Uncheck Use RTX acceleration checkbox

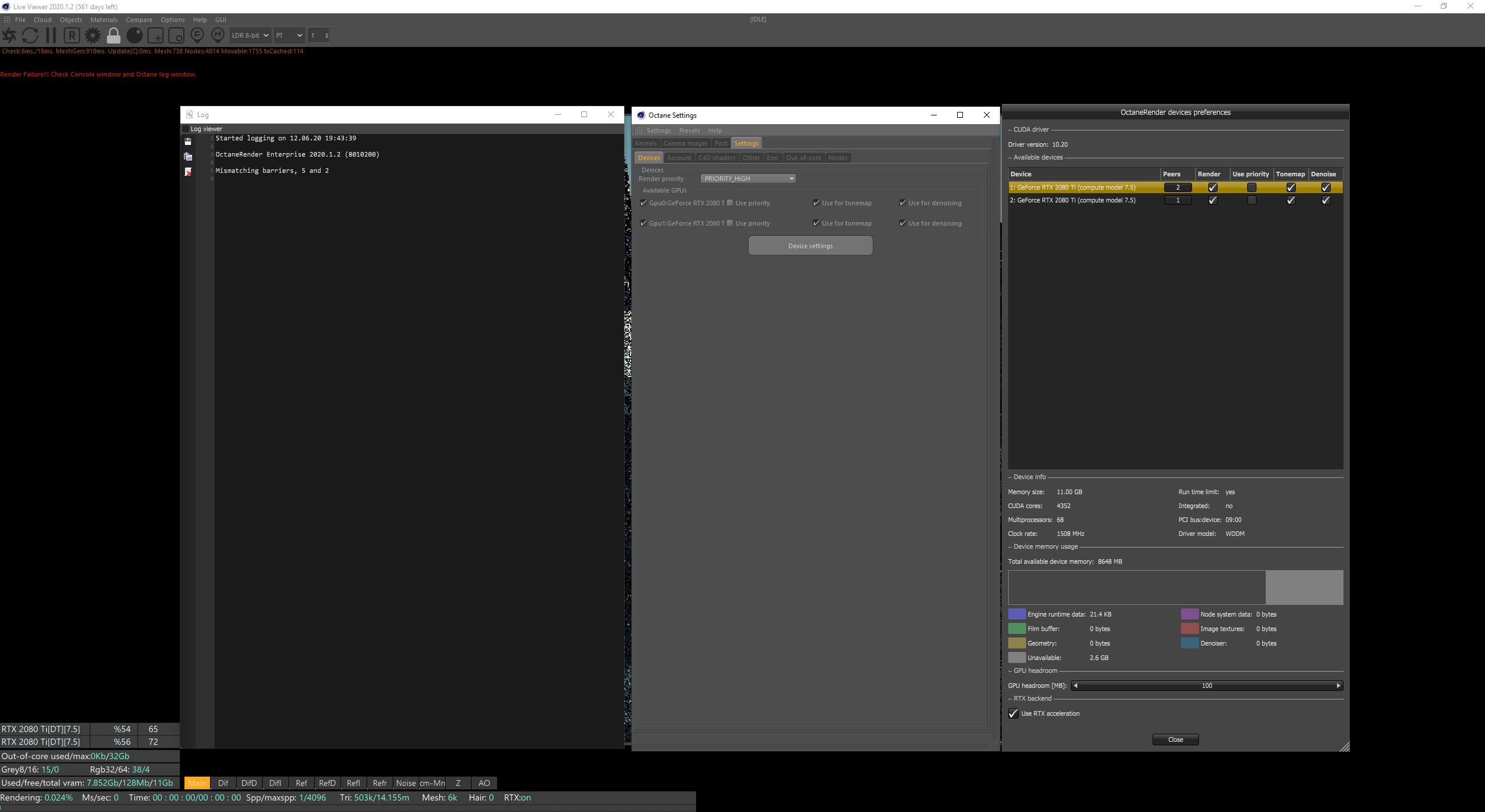tap(1013, 713)
